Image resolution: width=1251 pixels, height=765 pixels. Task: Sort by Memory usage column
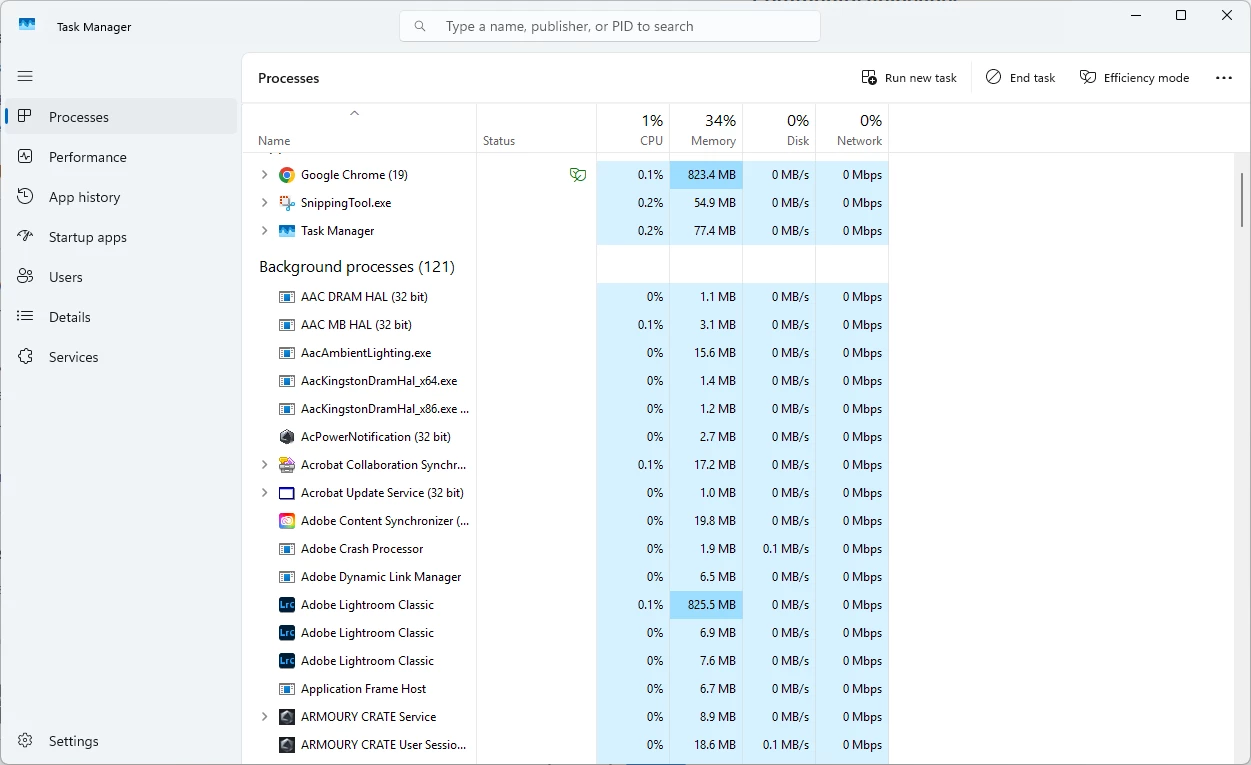[706, 129]
